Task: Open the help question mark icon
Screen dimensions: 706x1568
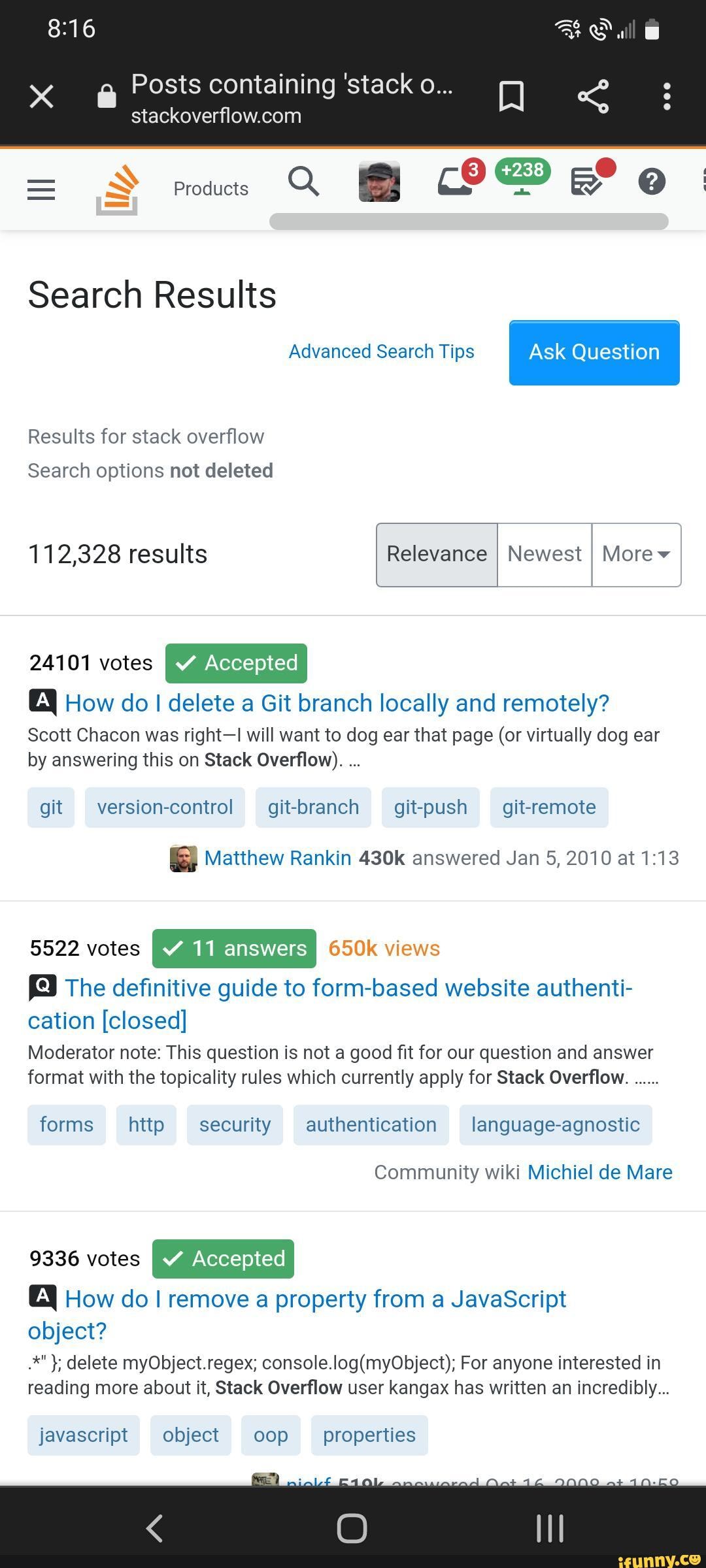Action: pos(652,182)
